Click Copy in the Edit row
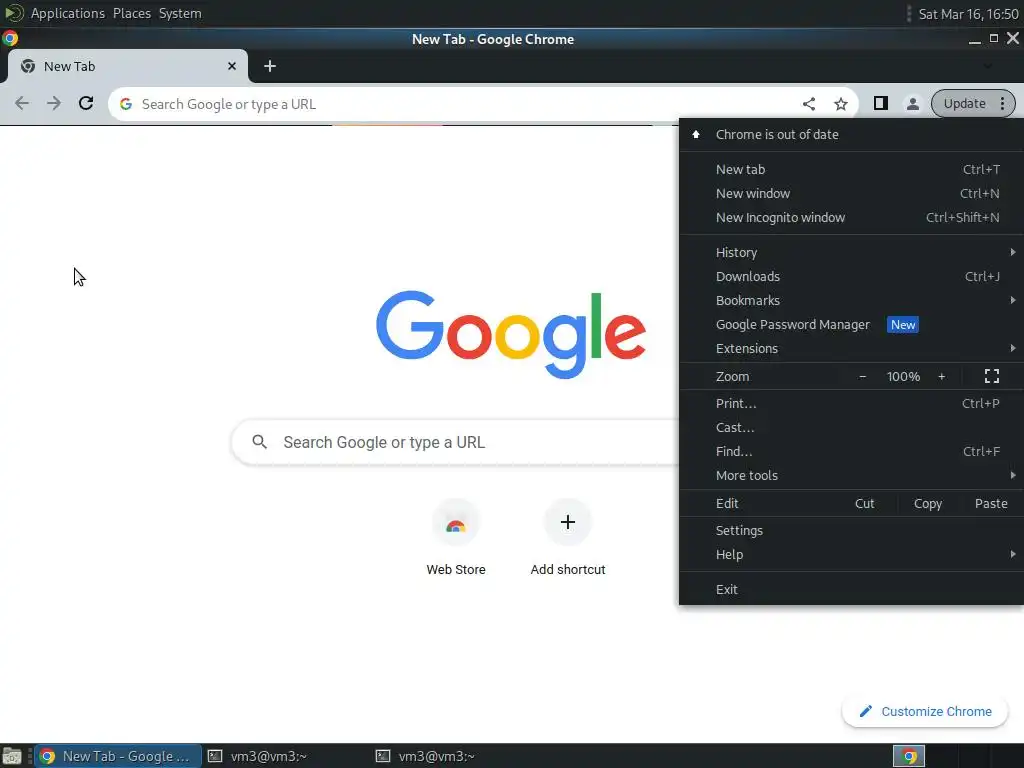This screenshot has height=768, width=1024. click(x=928, y=504)
